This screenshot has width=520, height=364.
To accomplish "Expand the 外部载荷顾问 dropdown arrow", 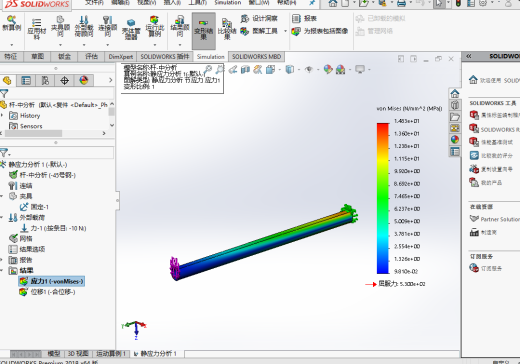I will [84, 45].
